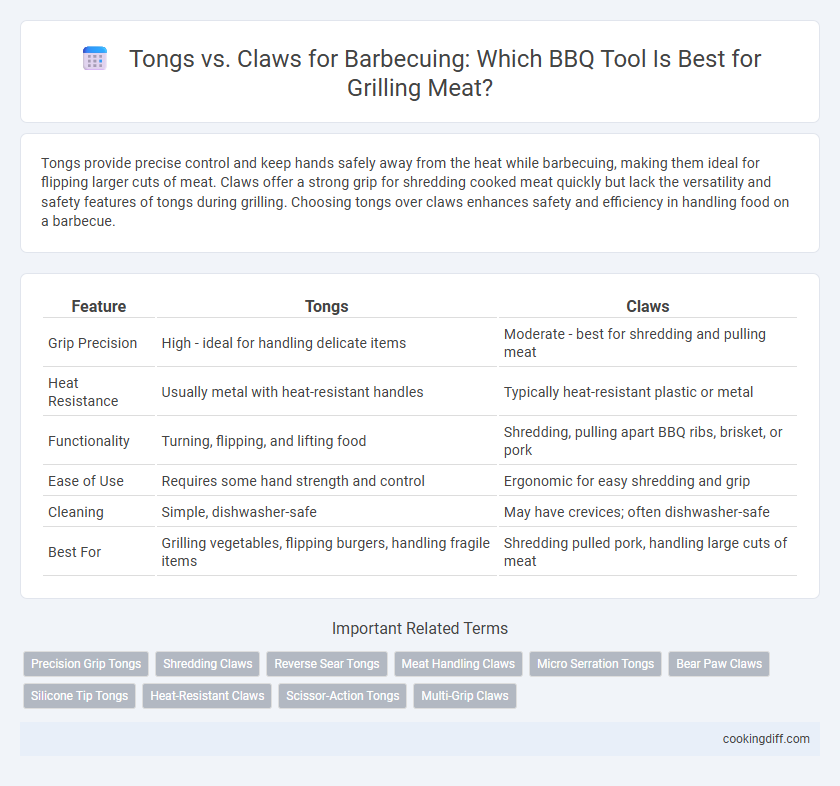Image resolution: width=840 pixels, height=786 pixels.
Task: Click the calendar icon beside the title
Action: click(95, 59)
